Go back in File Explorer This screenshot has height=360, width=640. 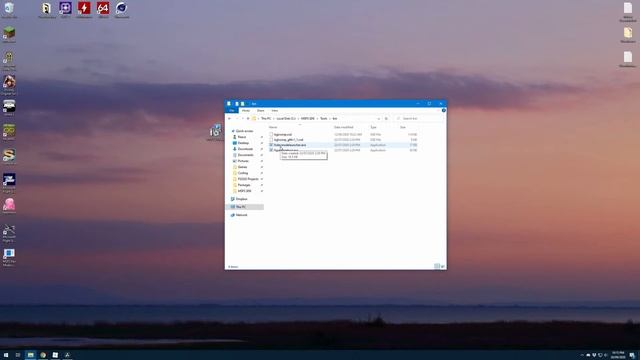229,118
